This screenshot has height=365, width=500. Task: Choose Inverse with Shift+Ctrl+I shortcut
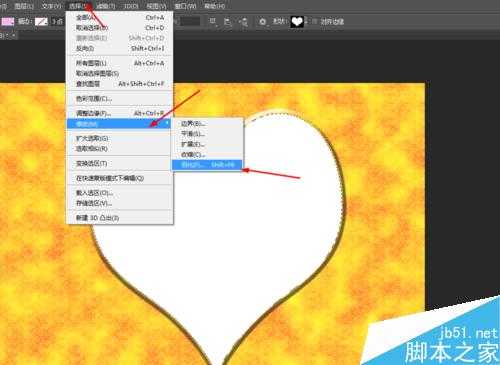(x=120, y=48)
